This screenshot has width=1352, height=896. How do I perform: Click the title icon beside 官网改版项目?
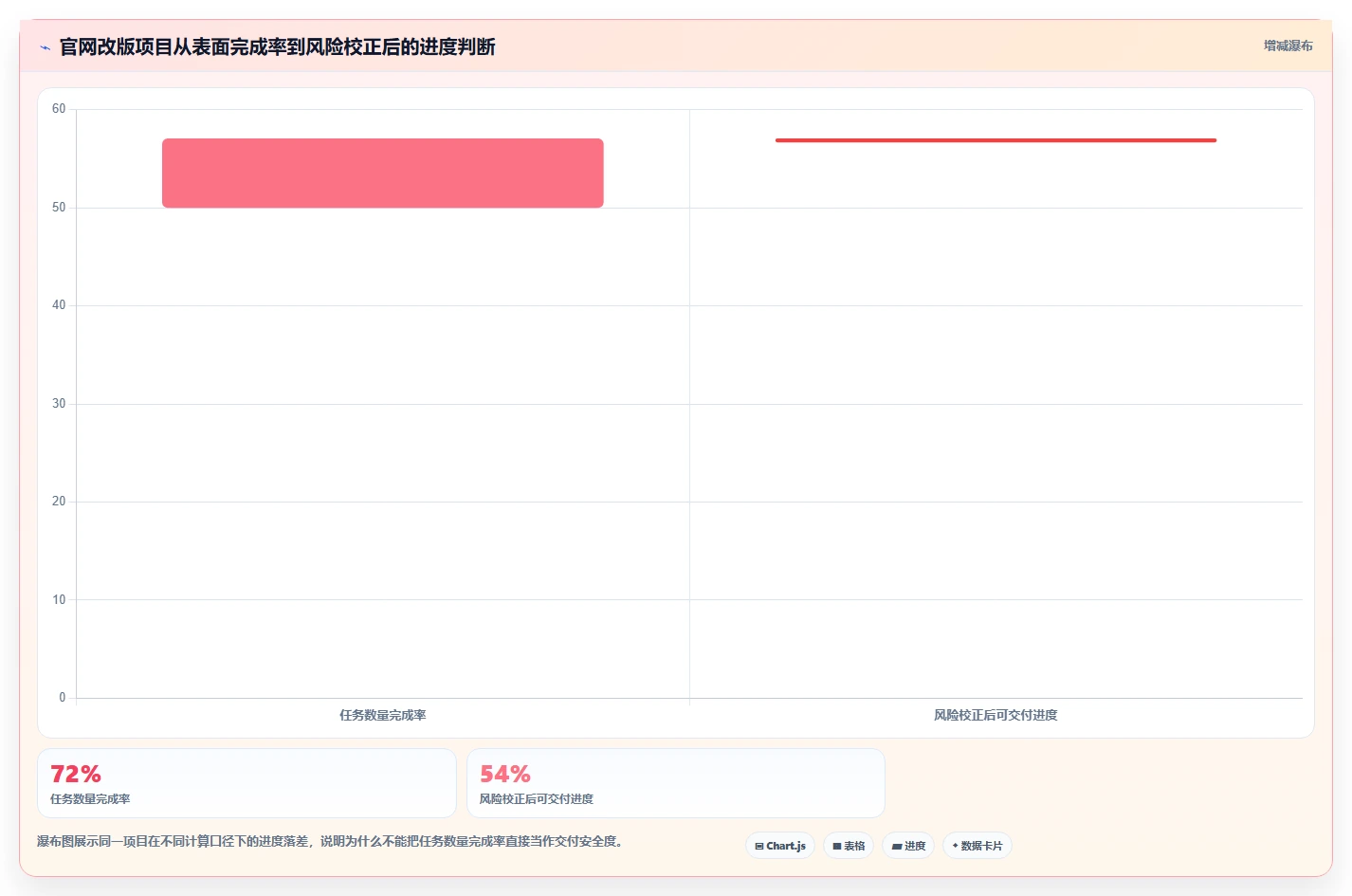pos(45,47)
